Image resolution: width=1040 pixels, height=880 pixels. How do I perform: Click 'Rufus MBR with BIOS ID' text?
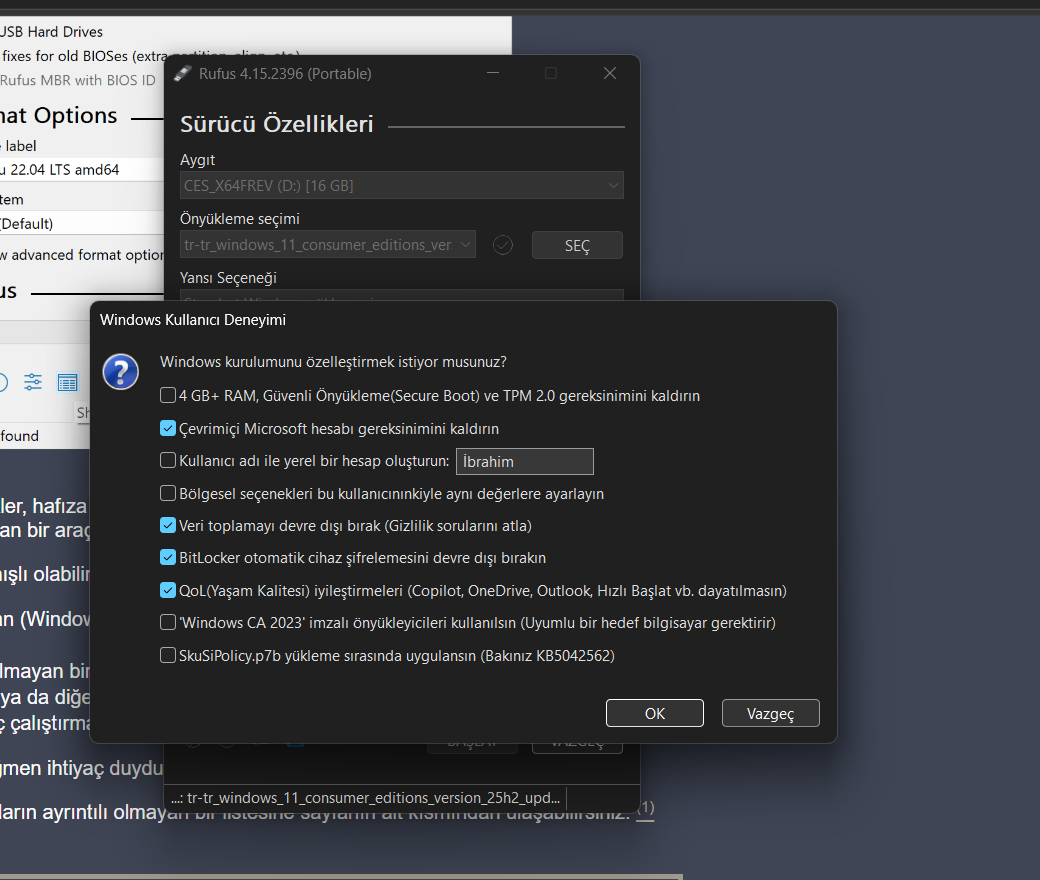point(78,80)
